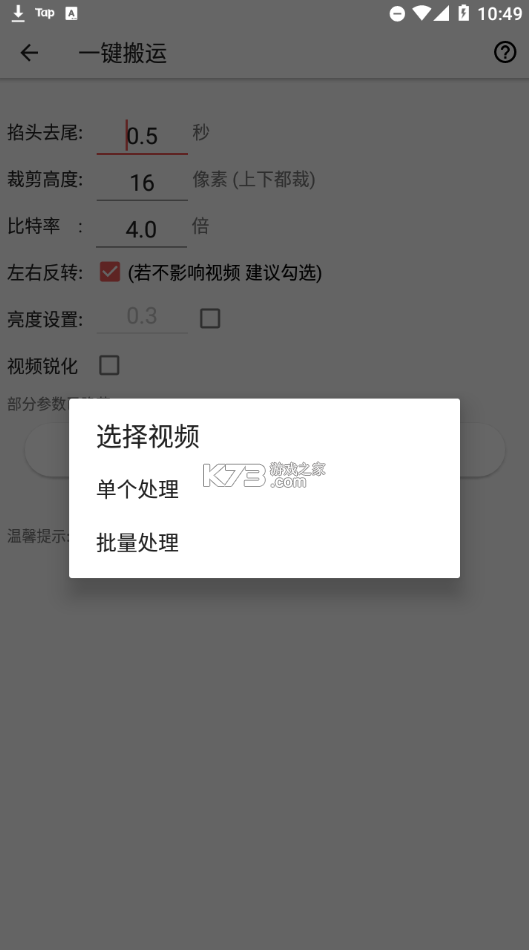Tap the keyboard A notification icon
The image size is (529, 950).
72,13
